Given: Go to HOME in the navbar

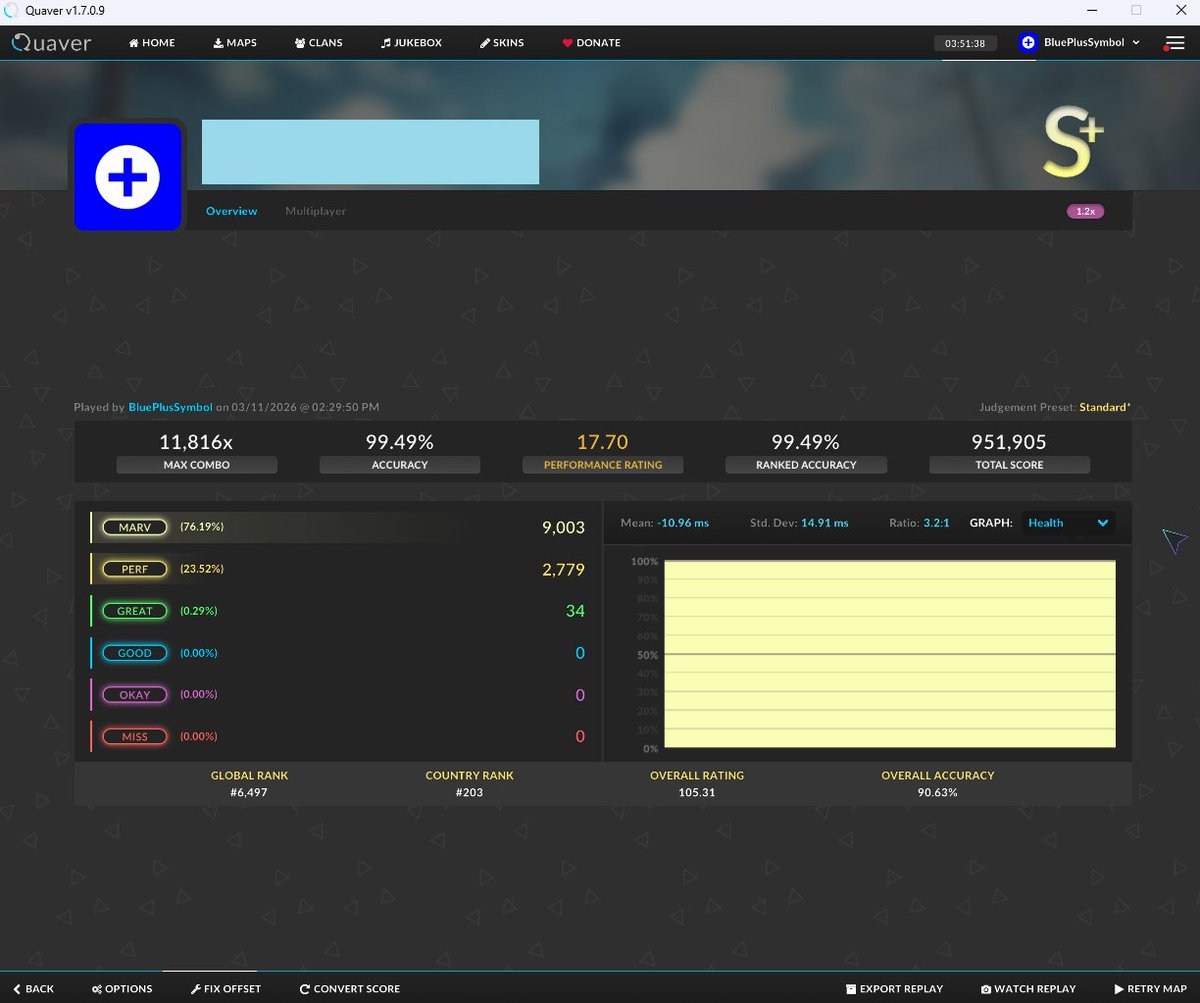Looking at the screenshot, I should click(x=152, y=43).
